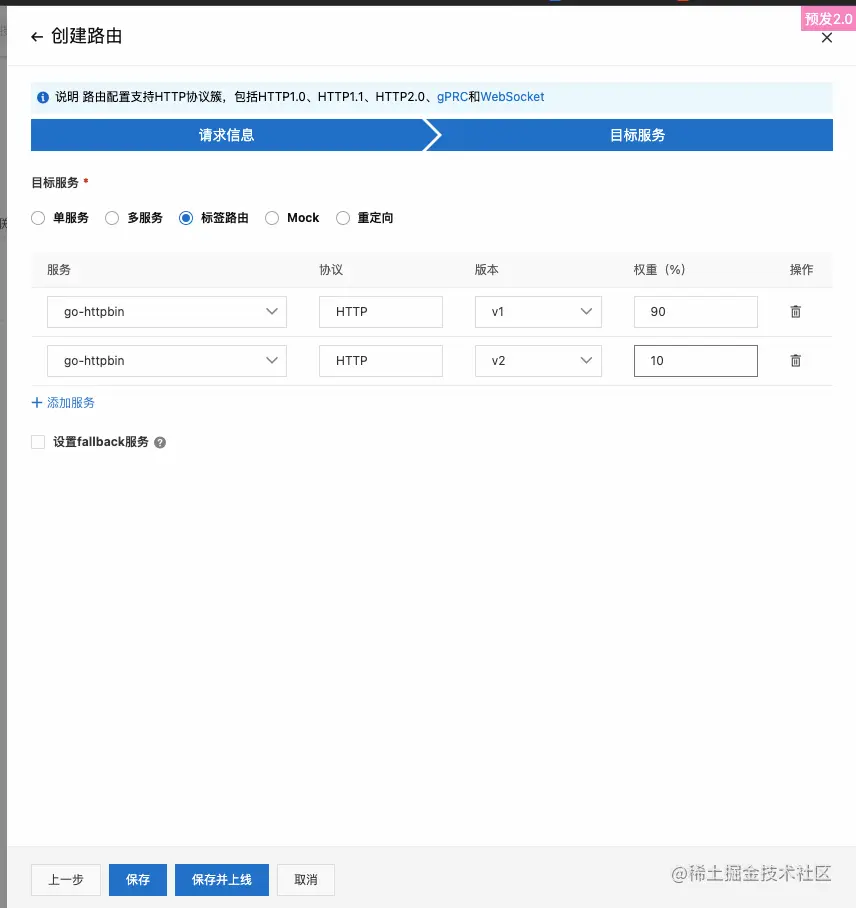Image resolution: width=856 pixels, height=908 pixels.
Task: Choose the Mock radio option
Action: tap(272, 218)
